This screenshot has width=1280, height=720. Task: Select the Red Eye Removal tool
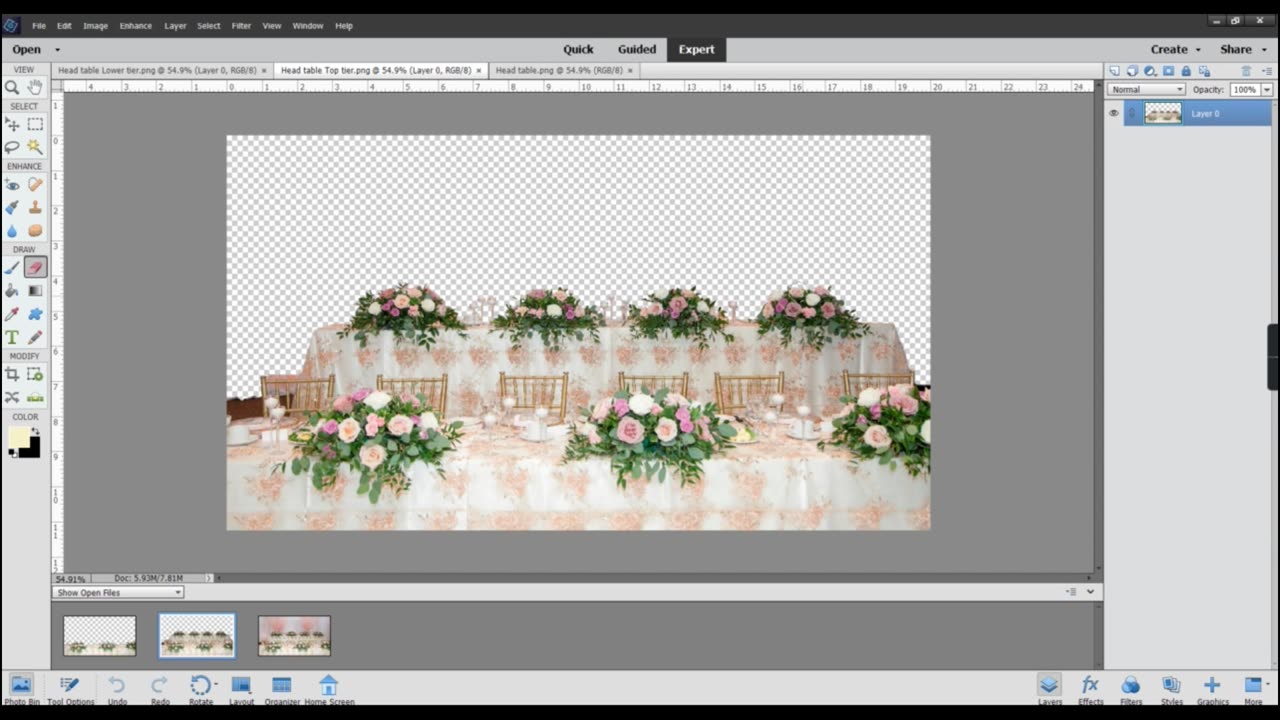pos(12,185)
